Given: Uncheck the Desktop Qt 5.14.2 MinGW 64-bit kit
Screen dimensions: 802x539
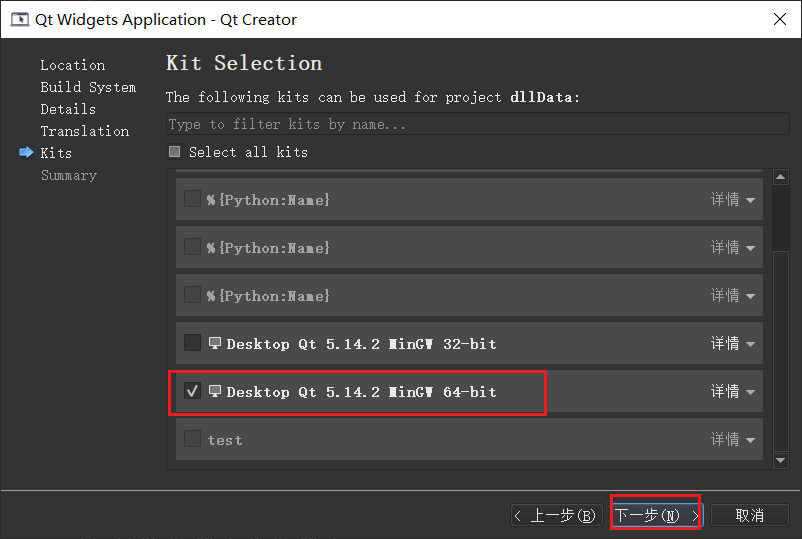Looking at the screenshot, I should pyautogui.click(x=192, y=391).
